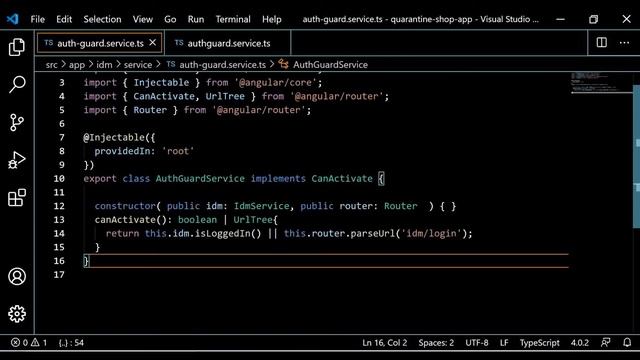Show errors and warnings in status bar
The height and width of the screenshot is (360, 640).
click(29, 342)
